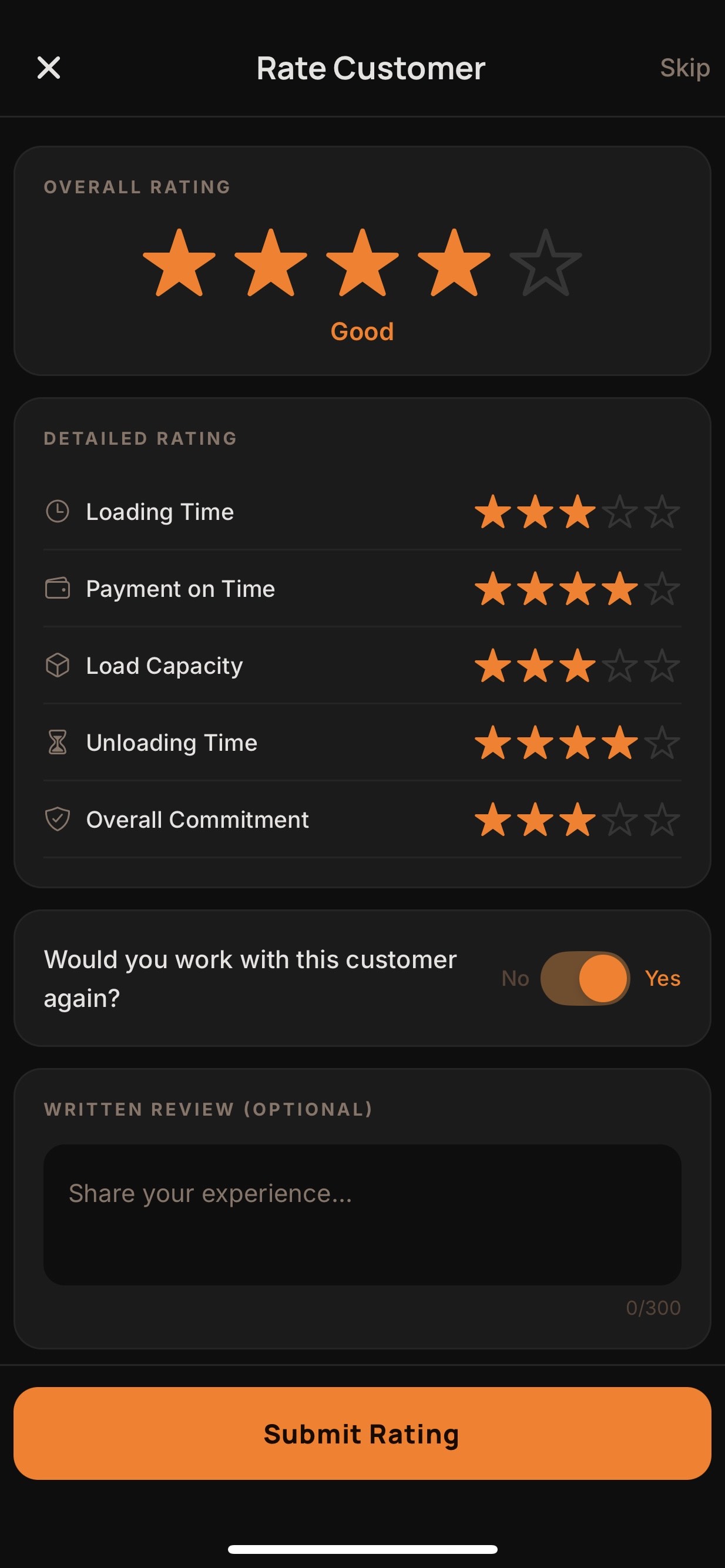Rate Overall Commitment four stars
The width and height of the screenshot is (725, 1568).
[x=620, y=820]
